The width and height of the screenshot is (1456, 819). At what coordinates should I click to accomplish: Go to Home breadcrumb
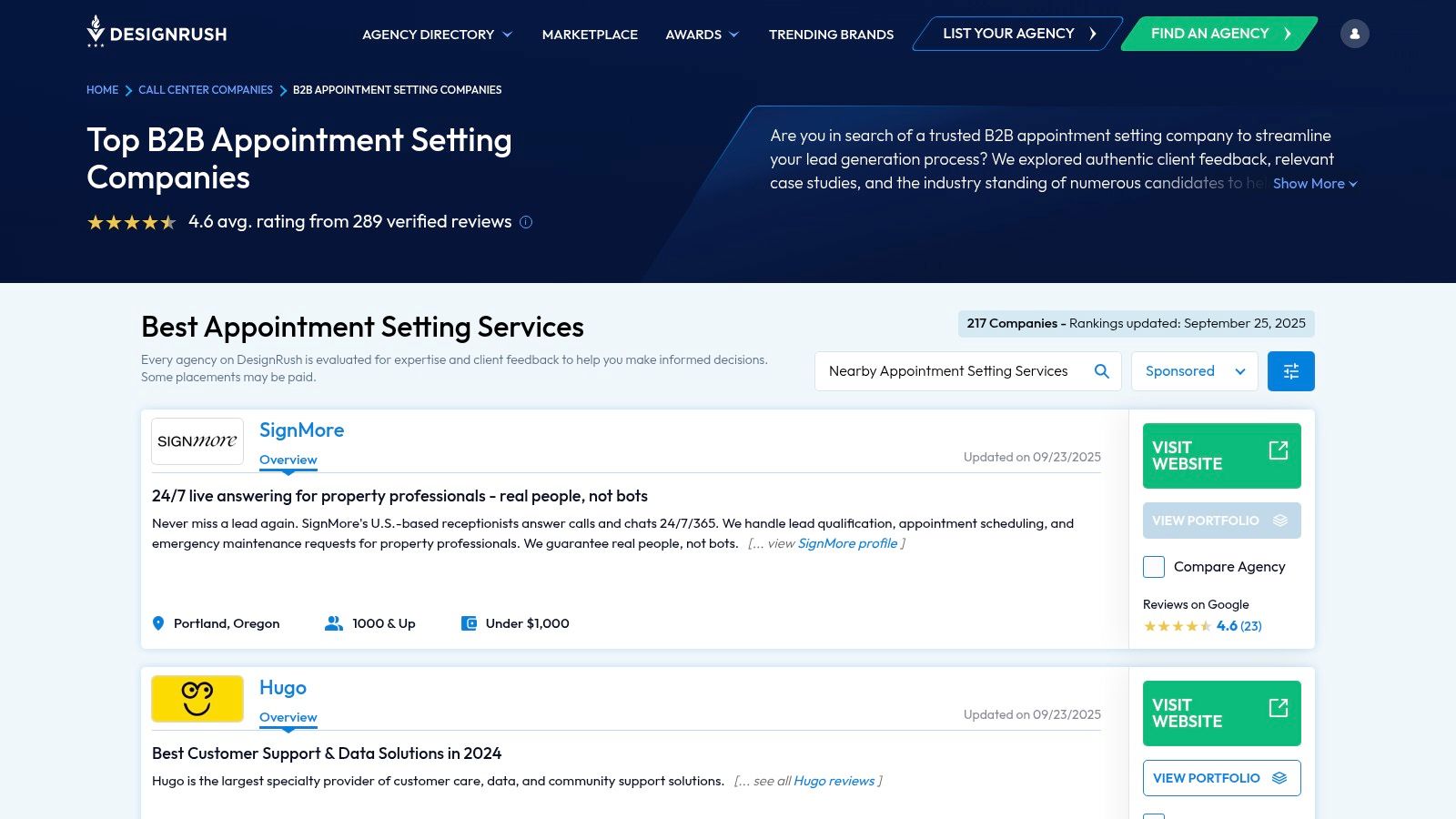102,90
